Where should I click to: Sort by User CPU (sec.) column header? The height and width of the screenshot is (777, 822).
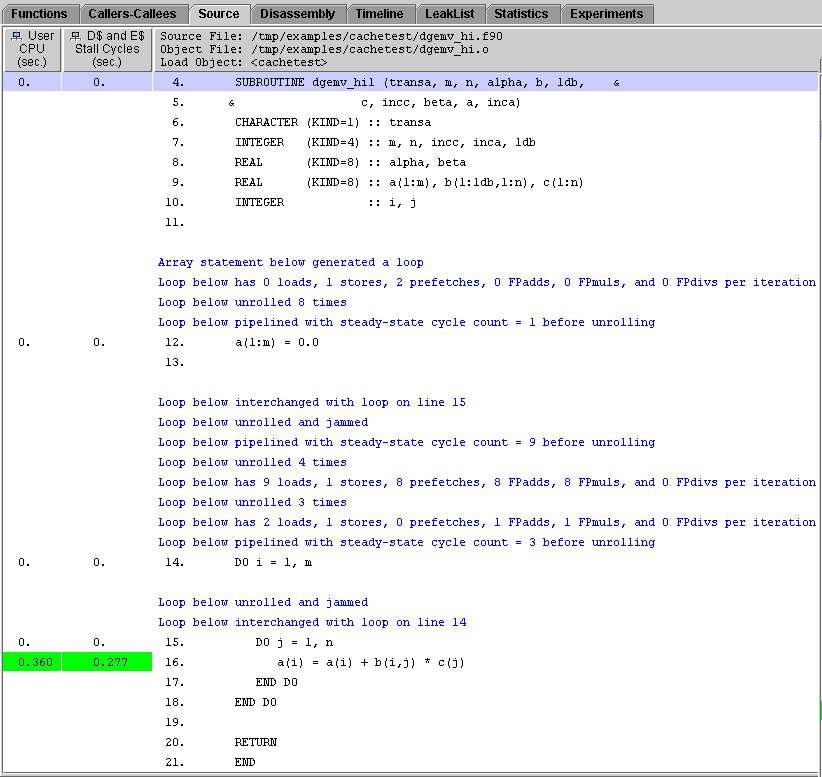[x=33, y=49]
